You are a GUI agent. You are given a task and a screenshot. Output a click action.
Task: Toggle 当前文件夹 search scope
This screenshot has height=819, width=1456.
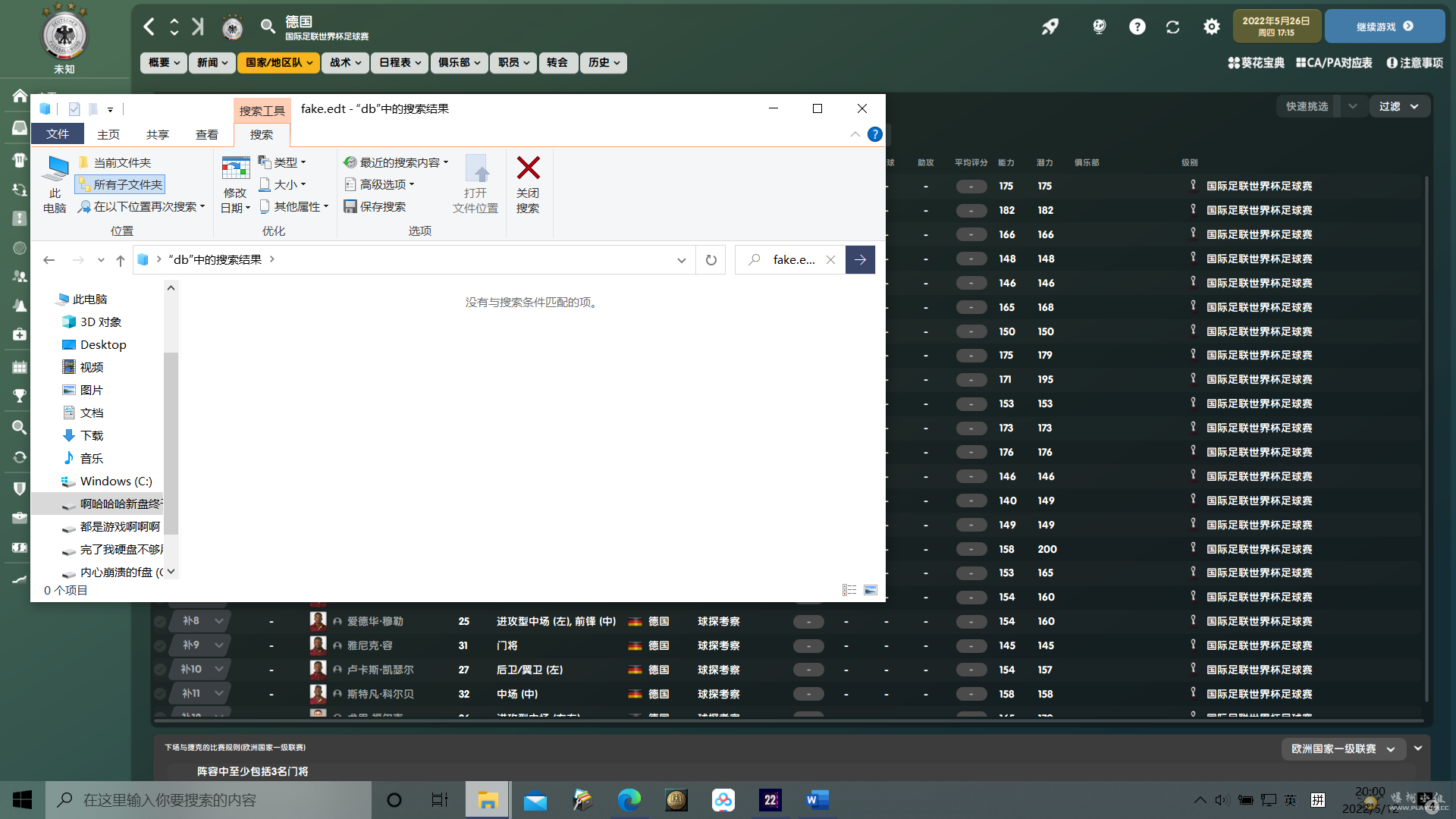(x=115, y=162)
